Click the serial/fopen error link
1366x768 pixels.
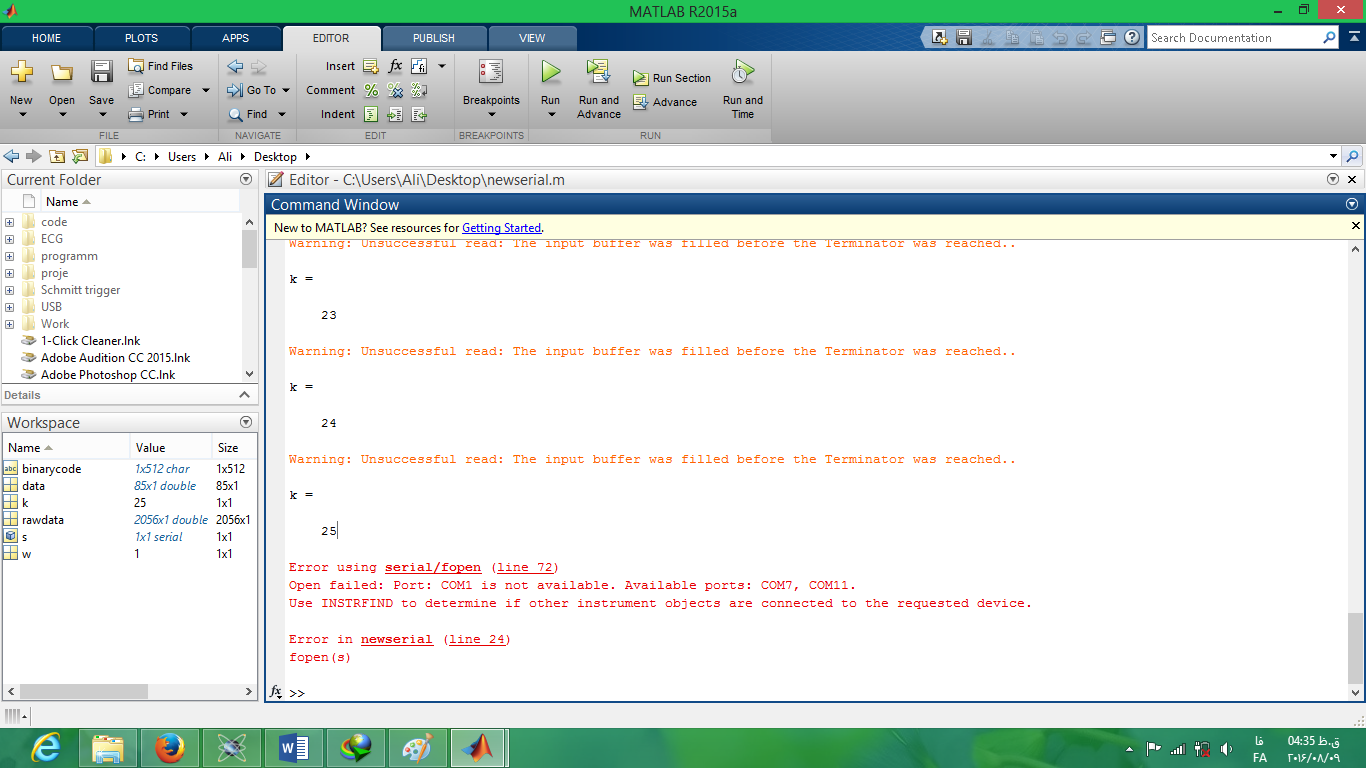[x=433, y=568]
